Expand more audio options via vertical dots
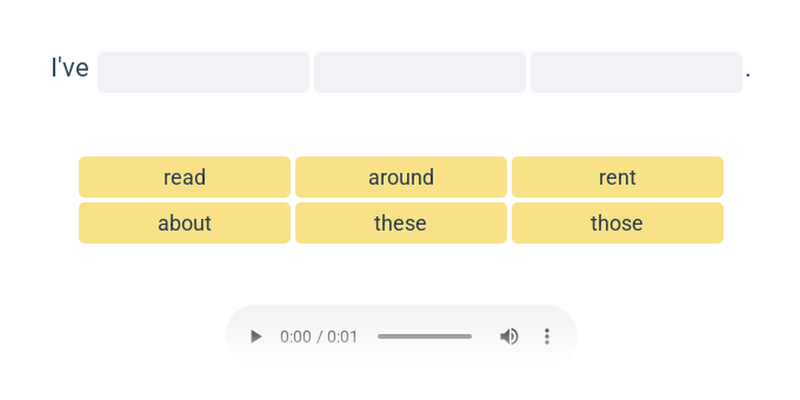 coord(546,337)
